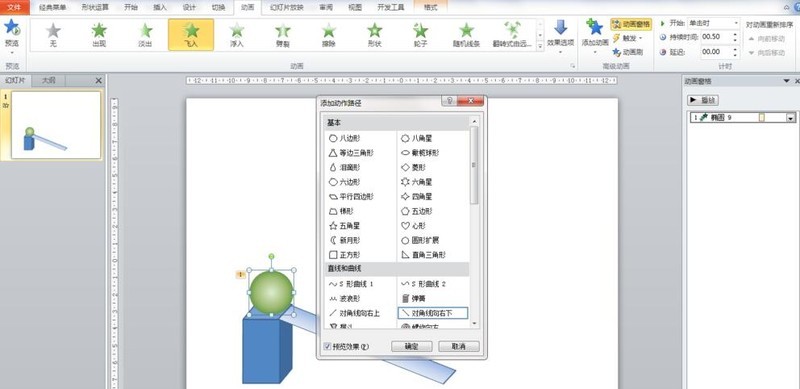Viewport: 800px width, 389px height.
Task: Pick 六角星 (6-point star) motion path
Action: point(417,182)
